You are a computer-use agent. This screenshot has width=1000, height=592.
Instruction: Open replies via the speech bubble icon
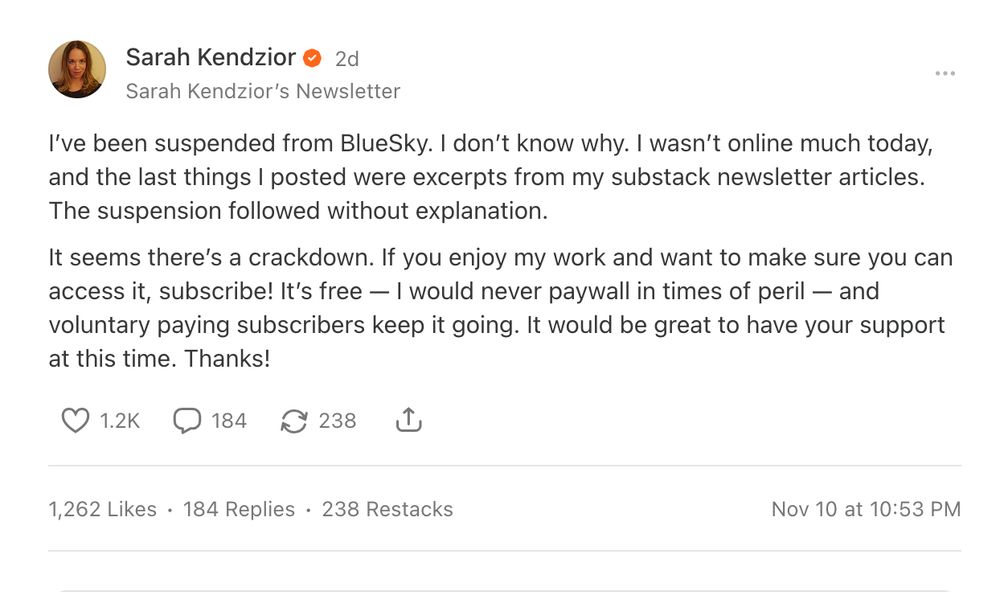187,420
